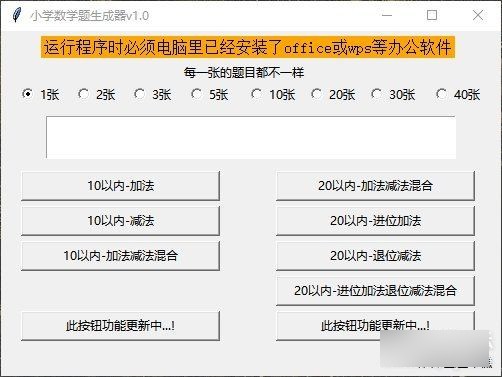The width and height of the screenshot is (502, 377).
Task: Generate 20以内-进位加法 worksheet
Action: [x=375, y=221]
